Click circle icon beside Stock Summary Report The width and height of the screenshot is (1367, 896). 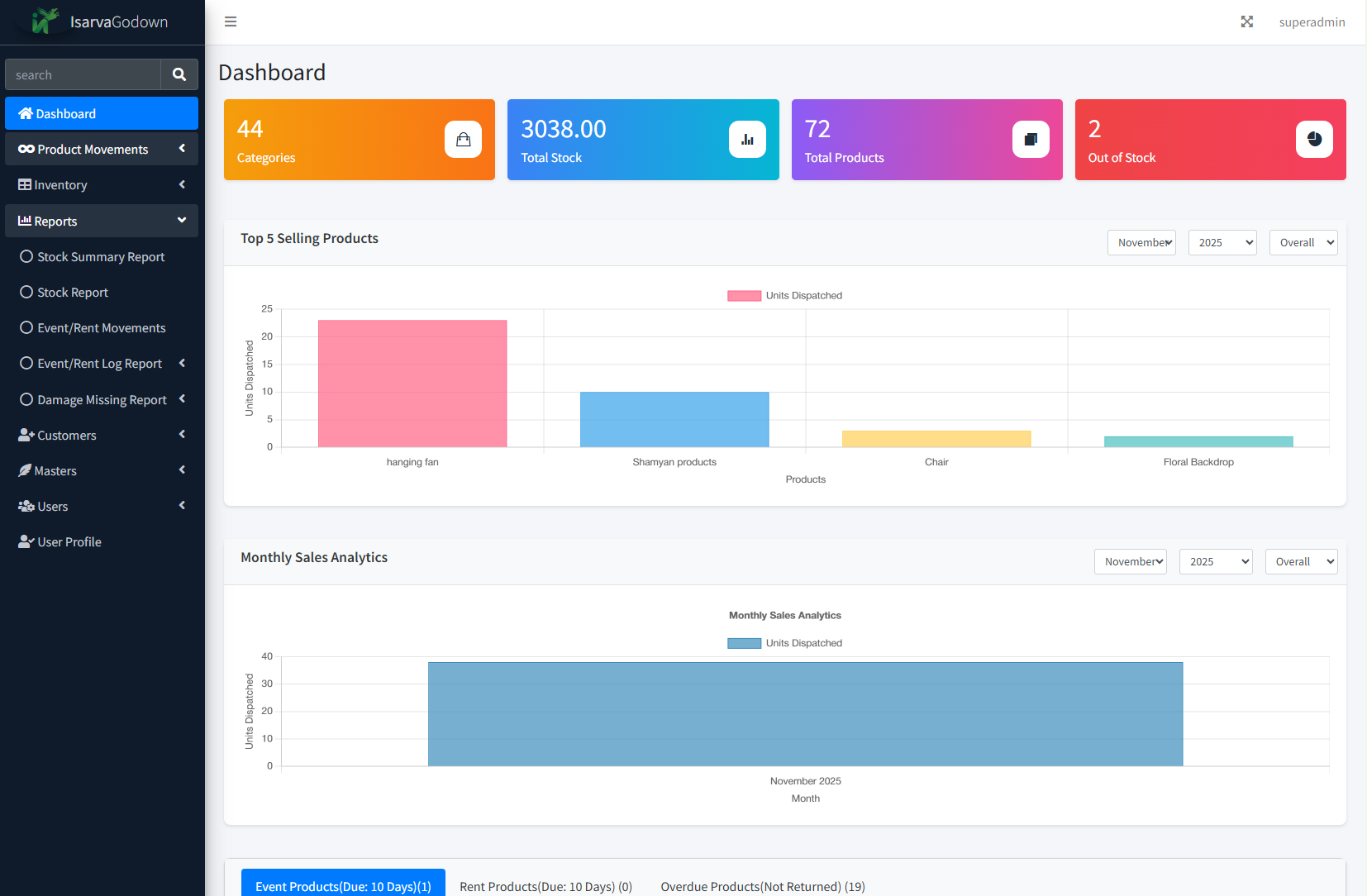pos(26,256)
